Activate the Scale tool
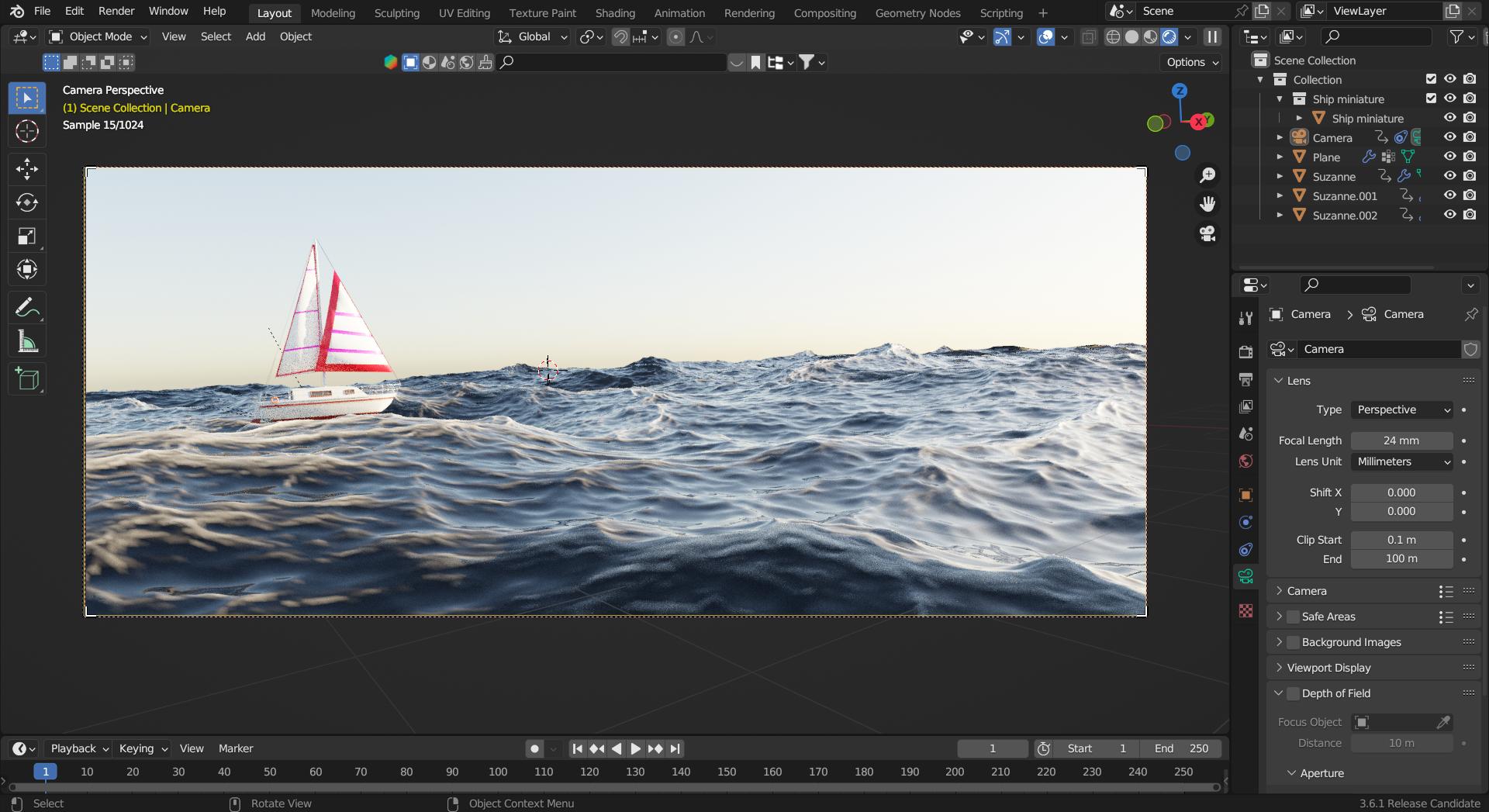Viewport: 1489px width, 812px height. (x=27, y=237)
